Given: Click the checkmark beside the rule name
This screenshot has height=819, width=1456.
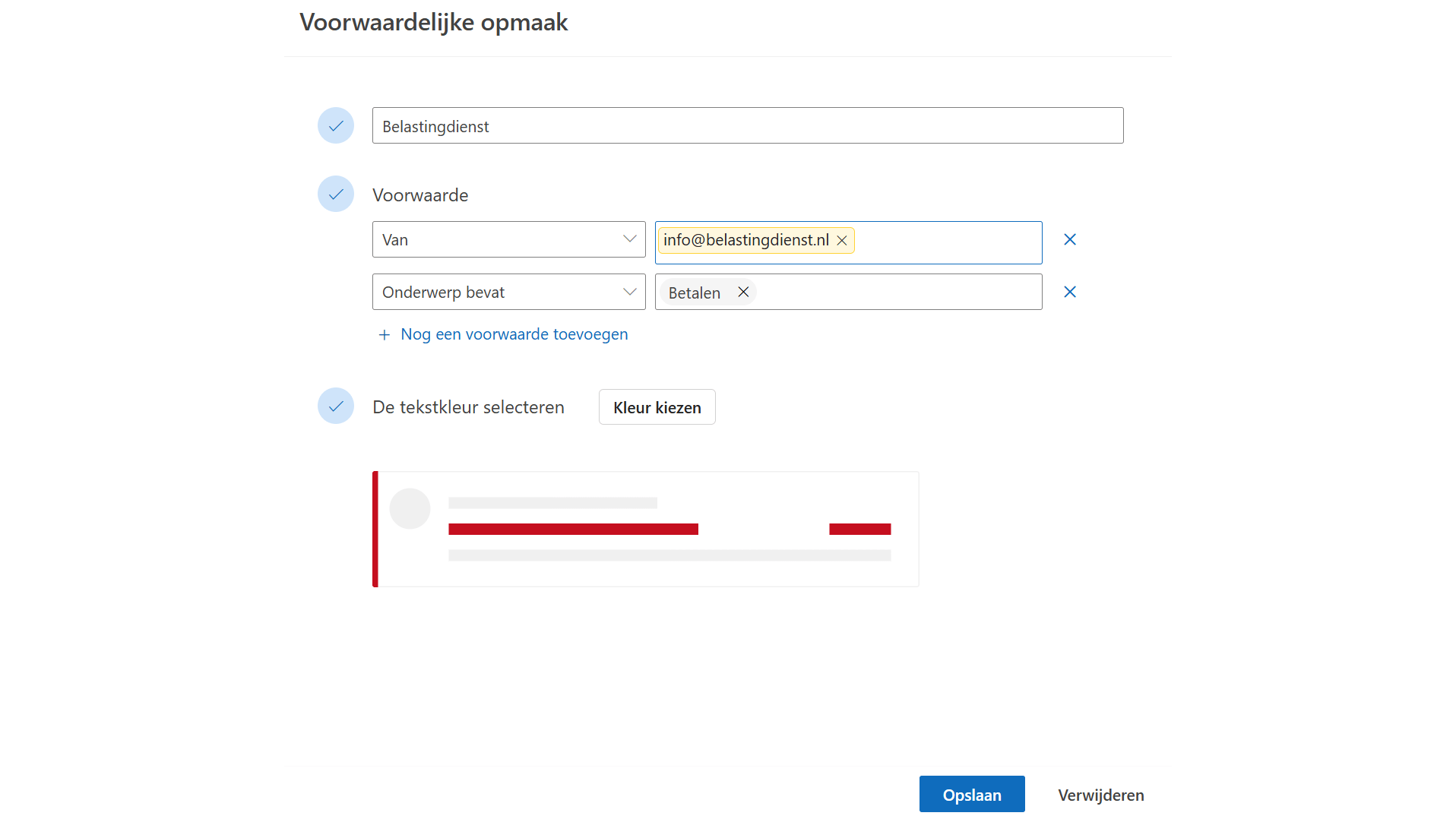Looking at the screenshot, I should [336, 126].
